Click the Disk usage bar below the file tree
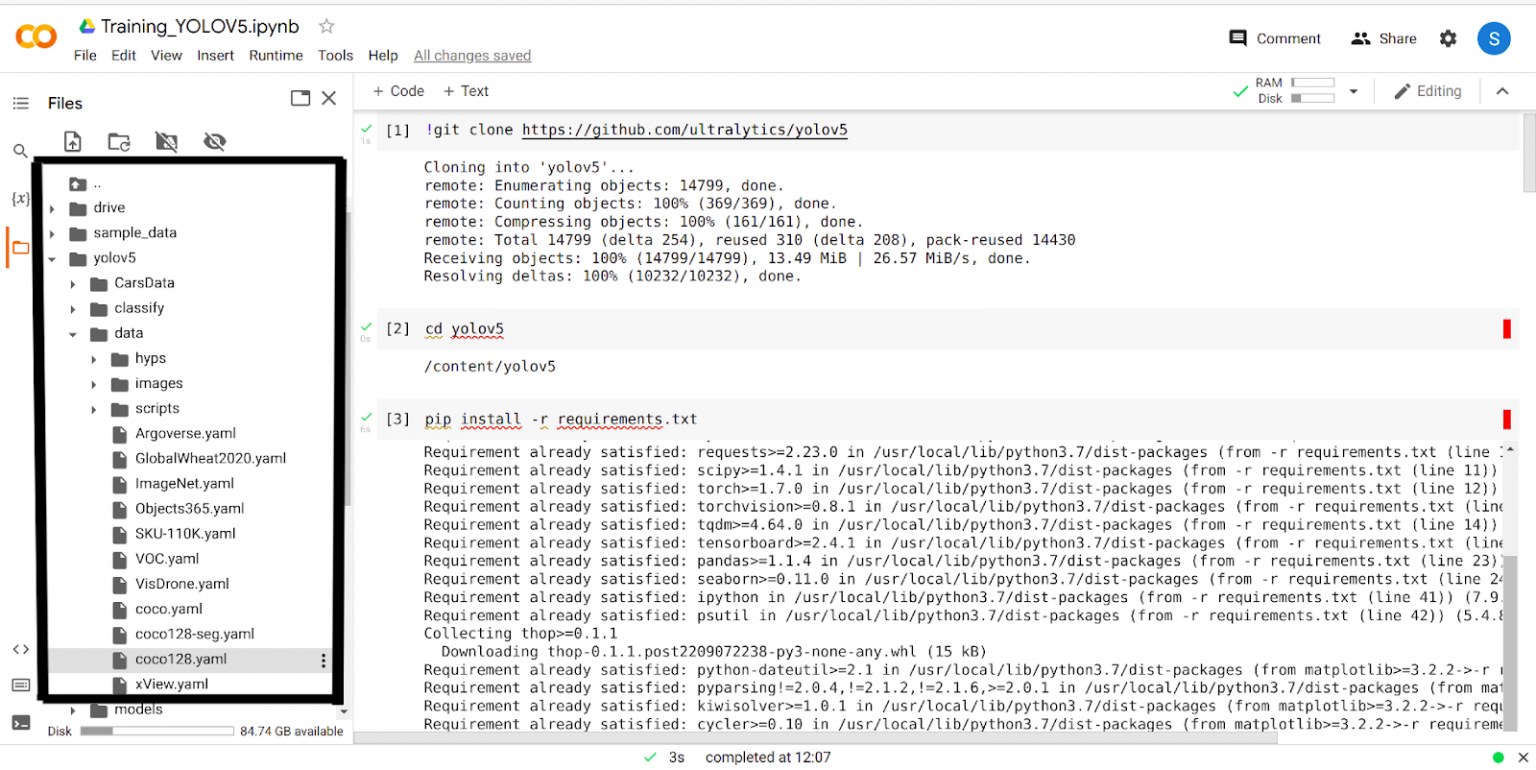 (x=157, y=731)
